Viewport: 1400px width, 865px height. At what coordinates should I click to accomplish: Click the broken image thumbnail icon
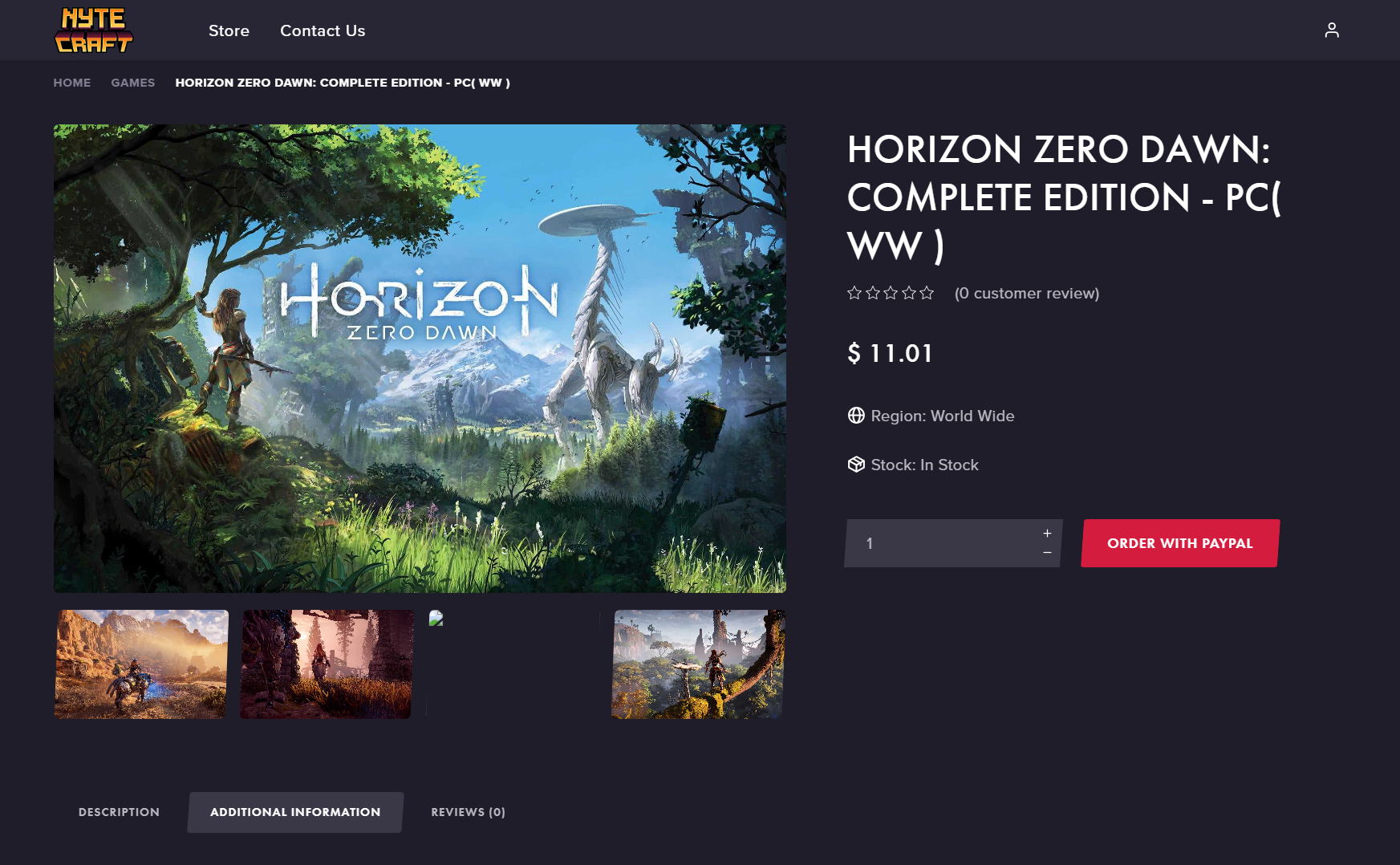436,618
